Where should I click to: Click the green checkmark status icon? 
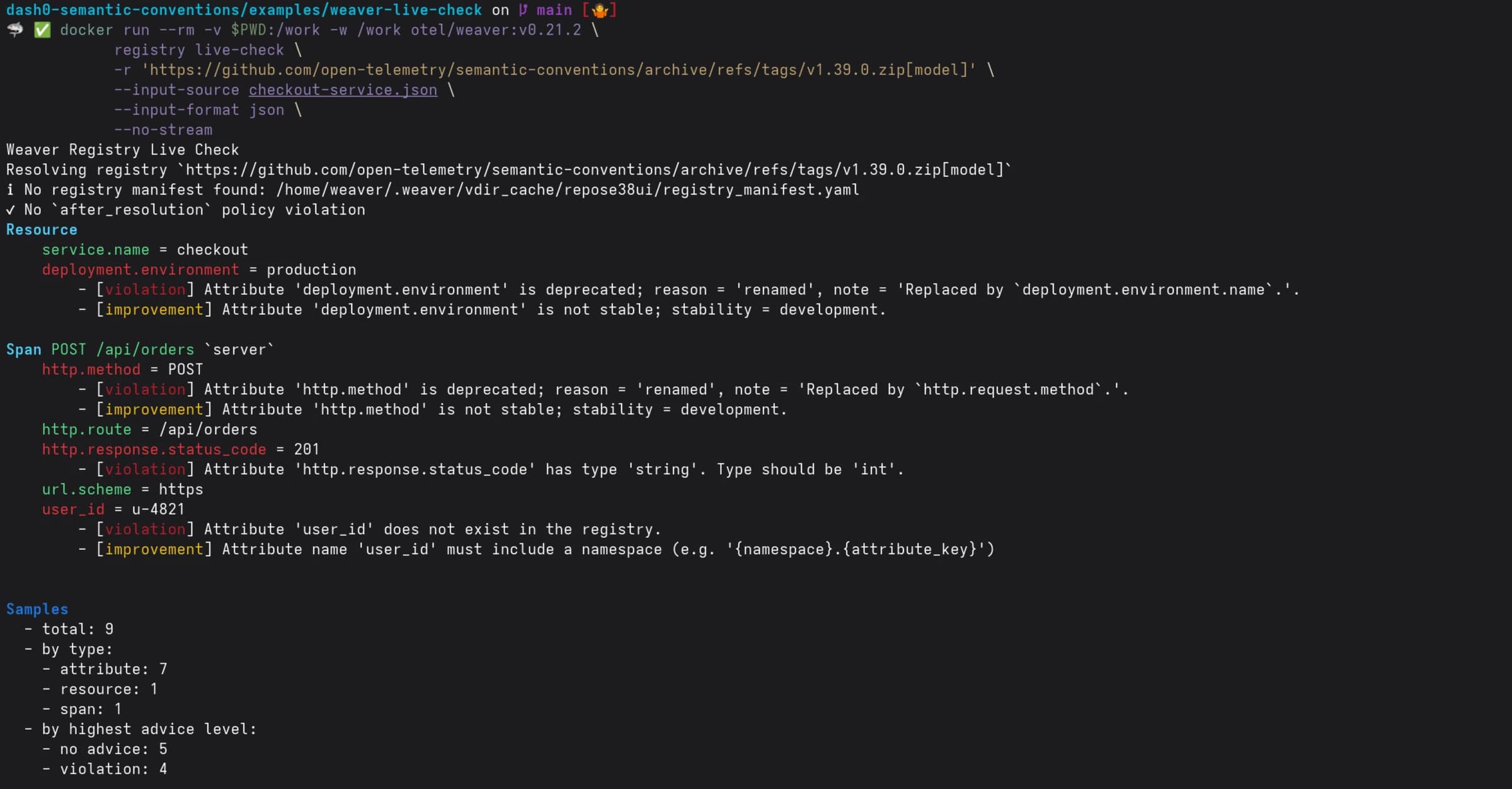click(42, 30)
